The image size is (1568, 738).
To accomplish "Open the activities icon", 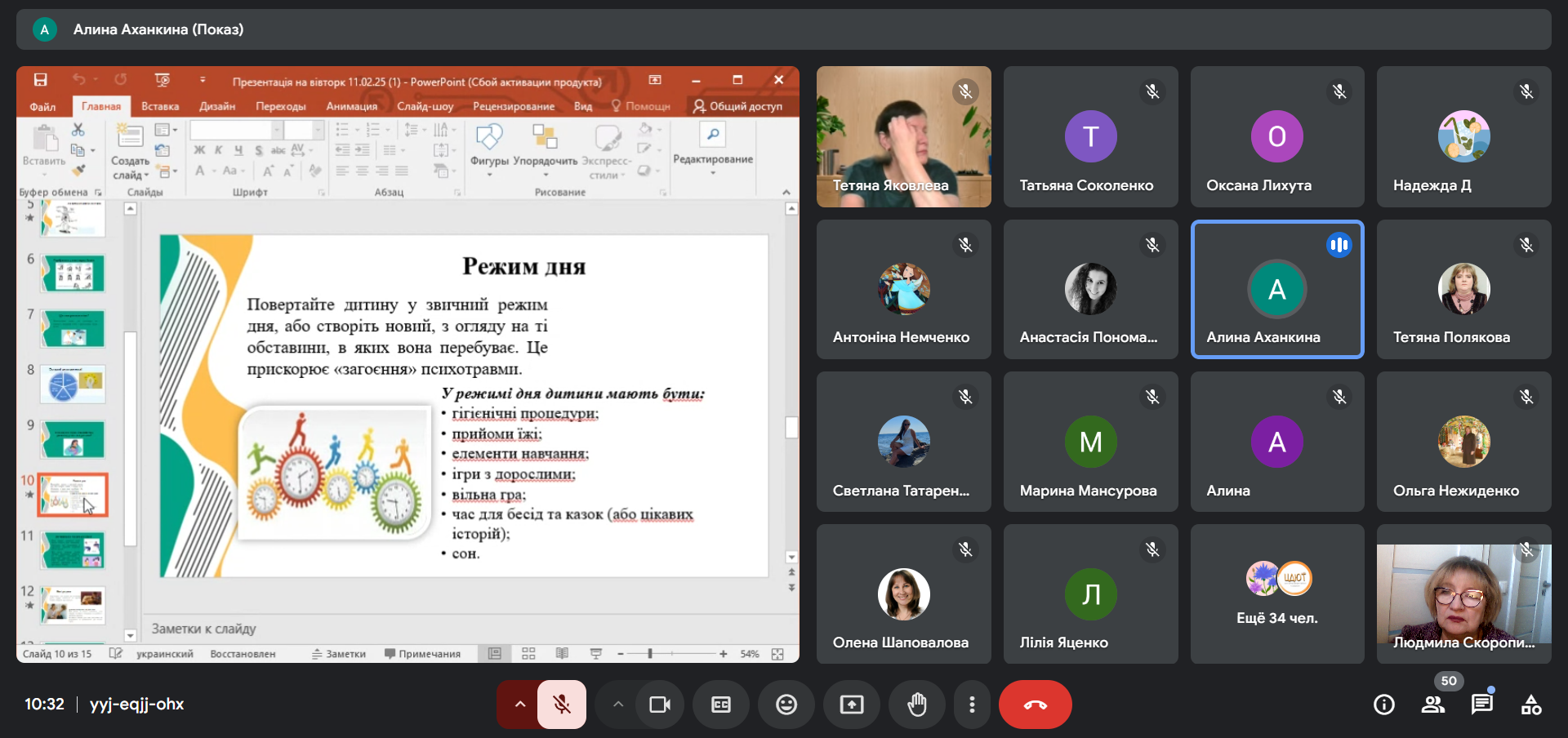I will [1530, 705].
